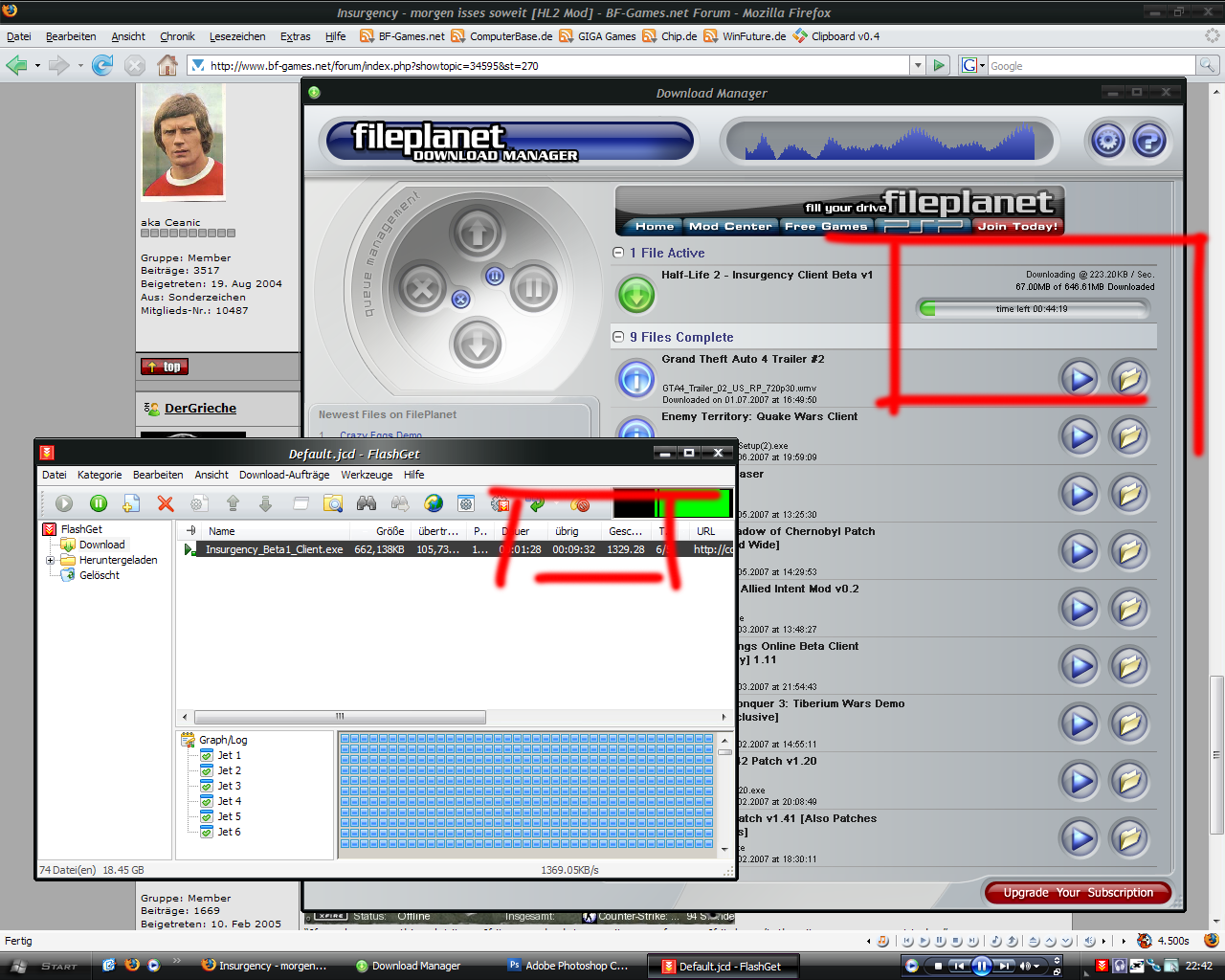Click the FlashGet horizontal list scrollbar
This screenshot has width=1225, height=980.
tap(340, 717)
